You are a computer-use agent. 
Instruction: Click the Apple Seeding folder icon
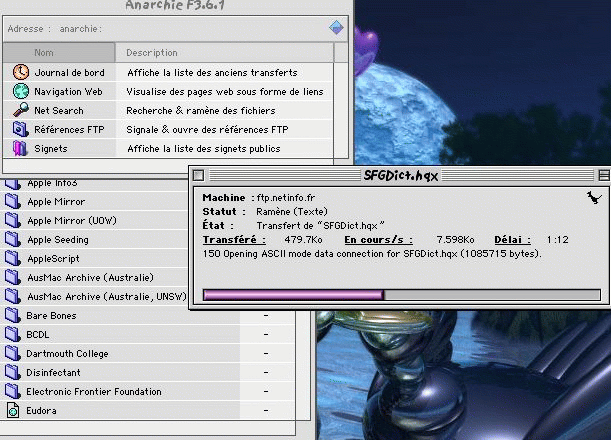[x=12, y=240]
